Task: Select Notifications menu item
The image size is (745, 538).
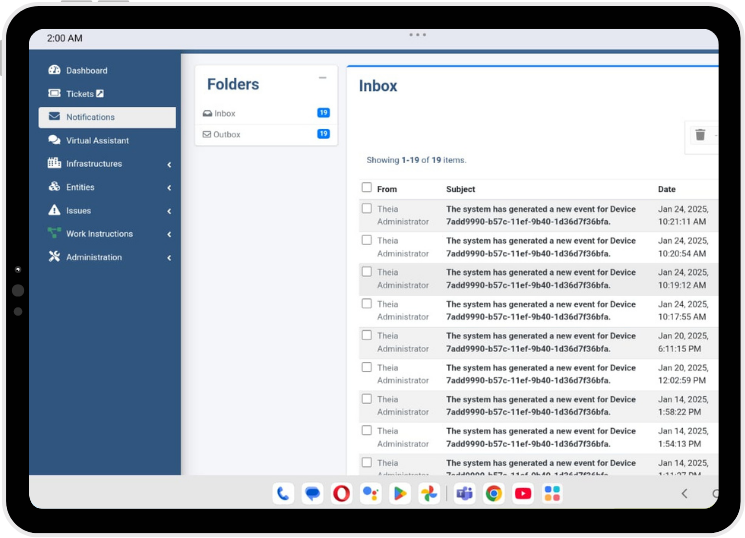Action: [x=107, y=117]
